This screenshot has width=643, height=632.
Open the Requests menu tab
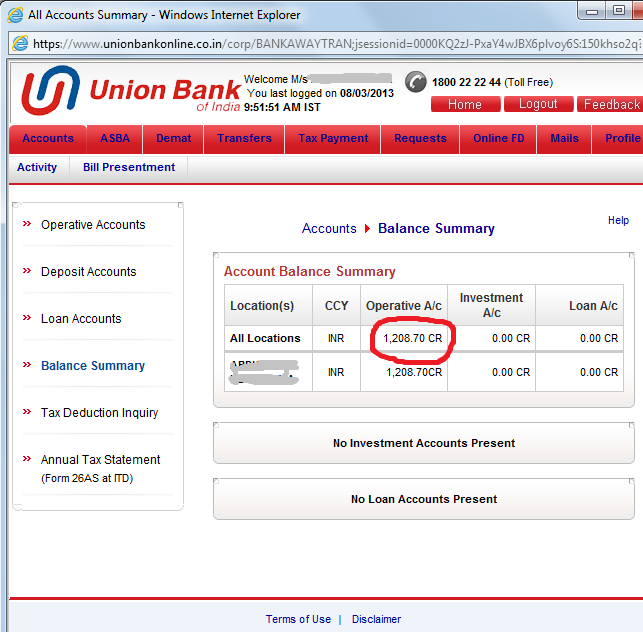pyautogui.click(x=420, y=139)
